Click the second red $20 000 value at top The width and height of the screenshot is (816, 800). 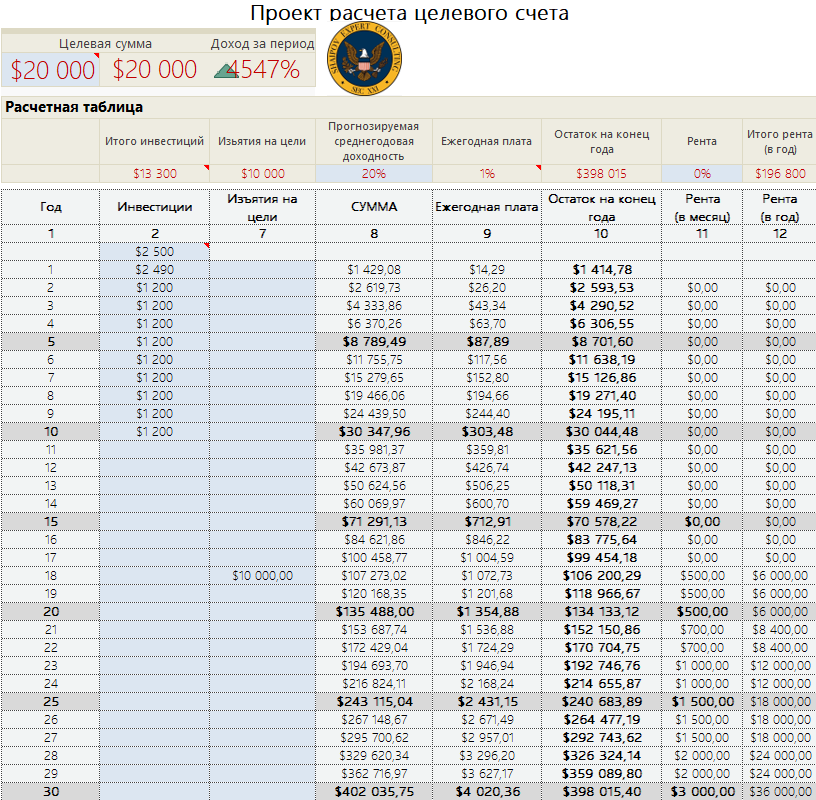coord(155,69)
